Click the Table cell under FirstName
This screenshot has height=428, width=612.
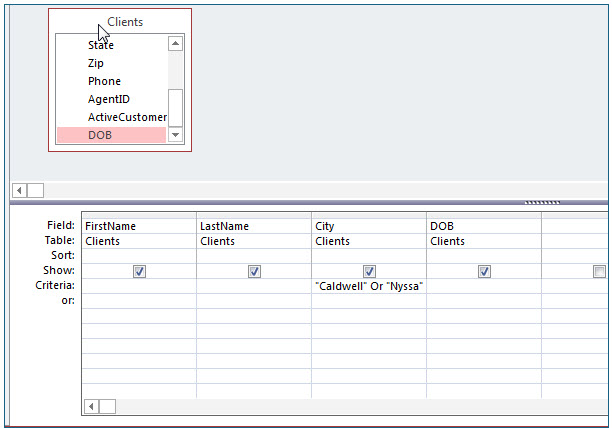(x=139, y=241)
